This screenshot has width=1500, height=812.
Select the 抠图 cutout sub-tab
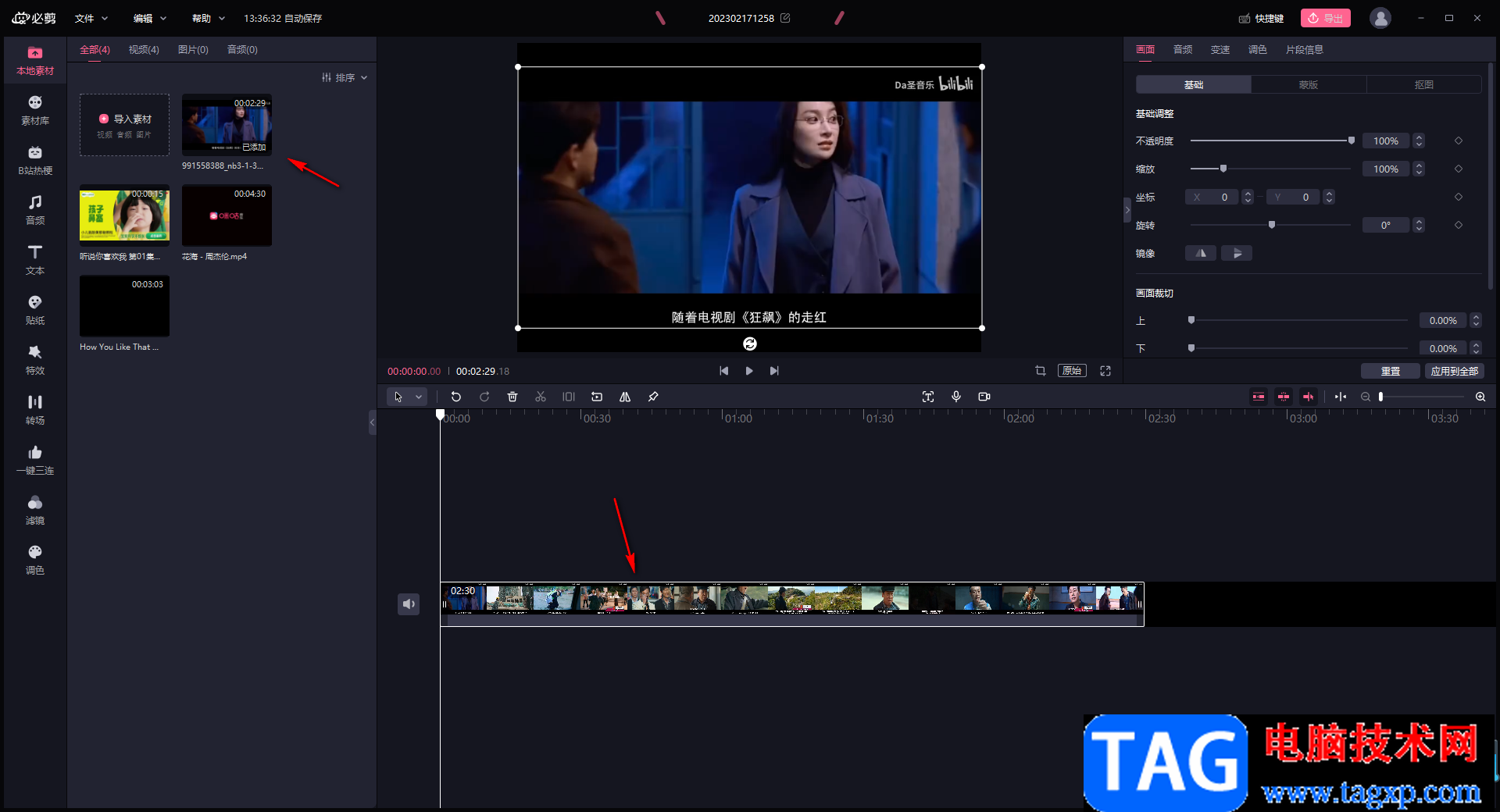pos(1424,84)
